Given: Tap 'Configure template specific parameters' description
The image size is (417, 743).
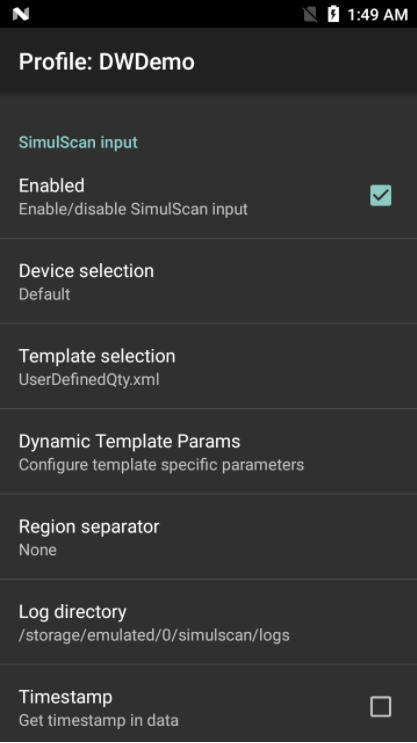Looking at the screenshot, I should (x=161, y=465).
